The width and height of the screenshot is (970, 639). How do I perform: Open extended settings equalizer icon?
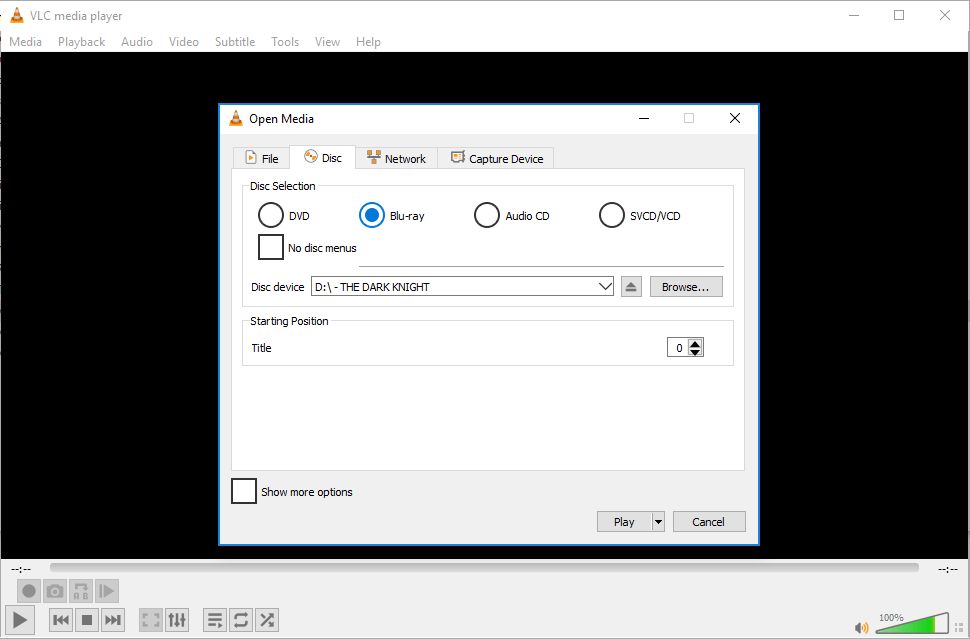click(177, 620)
